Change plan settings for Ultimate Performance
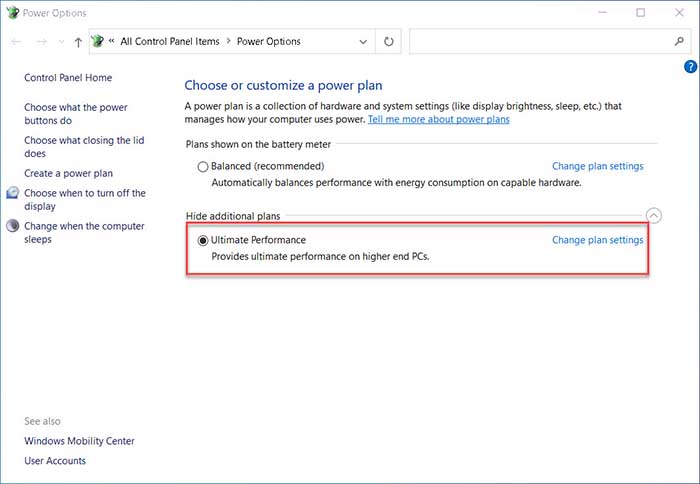The width and height of the screenshot is (700, 484). (x=597, y=240)
